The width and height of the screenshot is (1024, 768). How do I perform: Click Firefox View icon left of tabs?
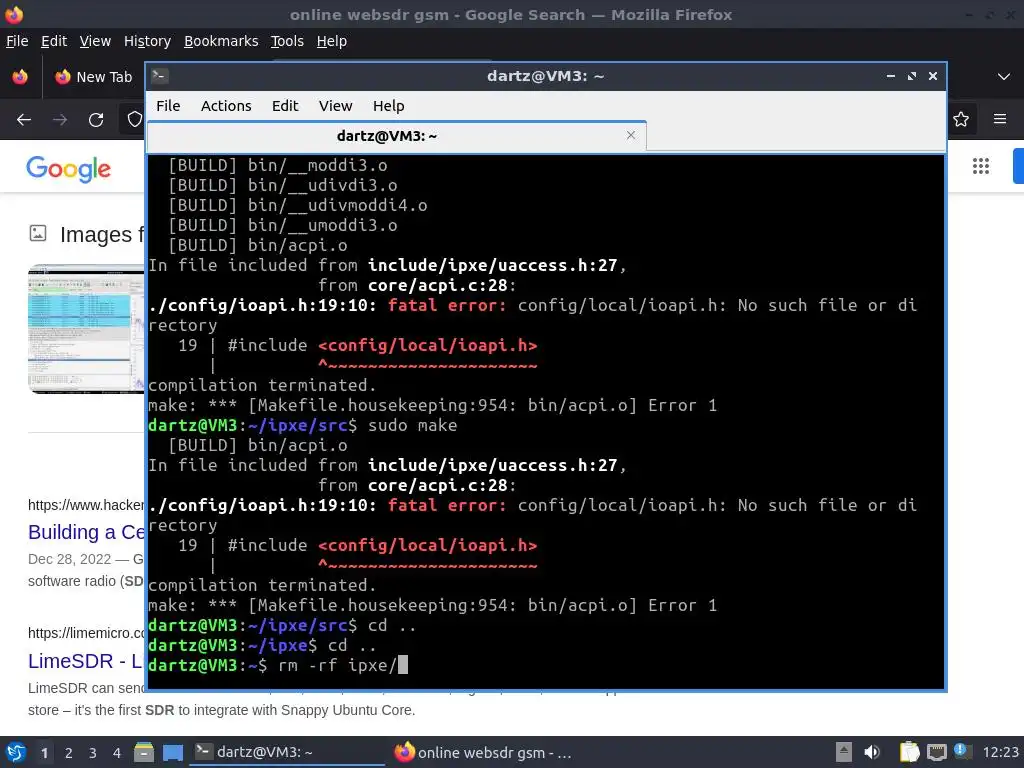coord(20,77)
